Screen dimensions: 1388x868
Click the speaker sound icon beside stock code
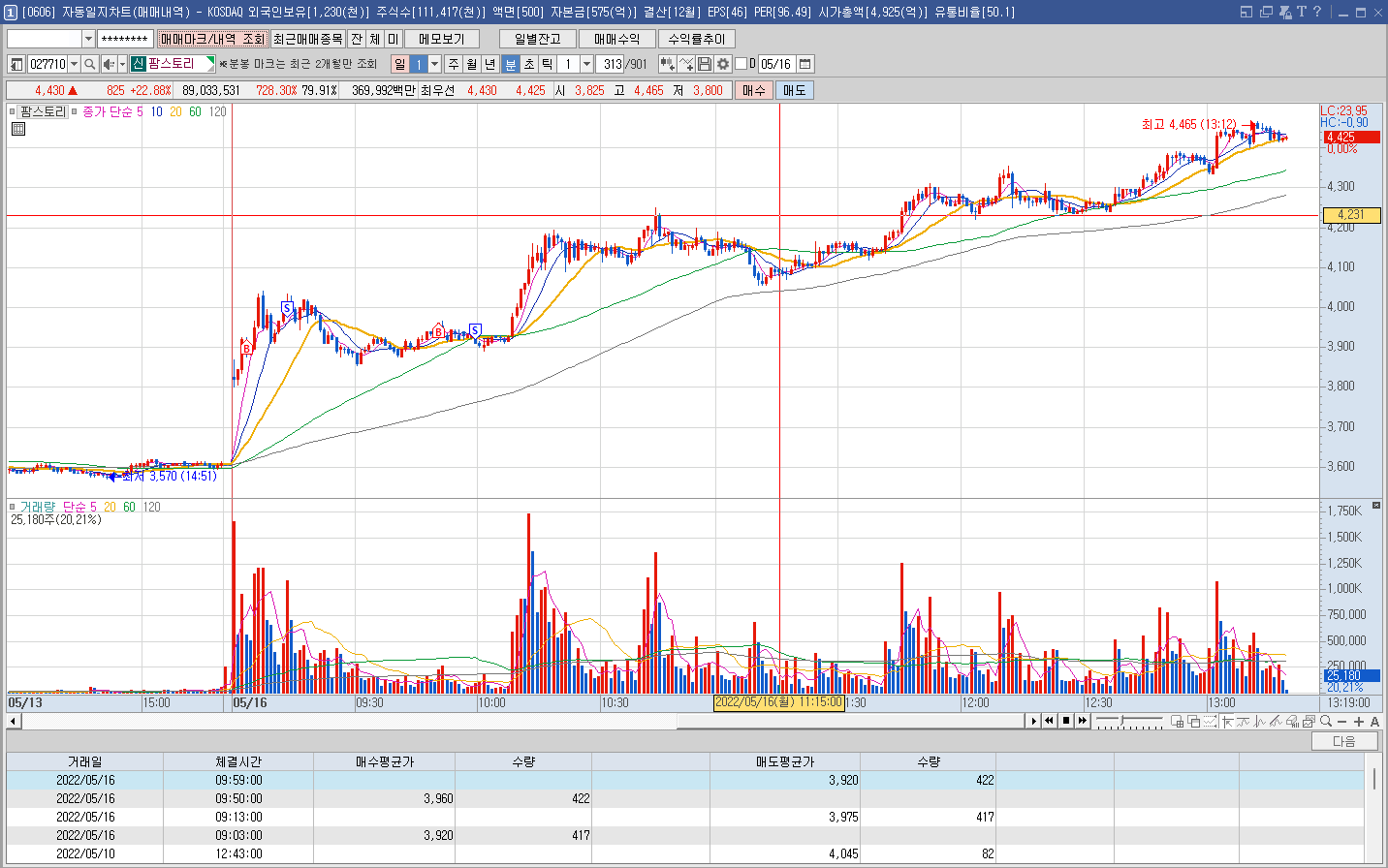click(108, 64)
